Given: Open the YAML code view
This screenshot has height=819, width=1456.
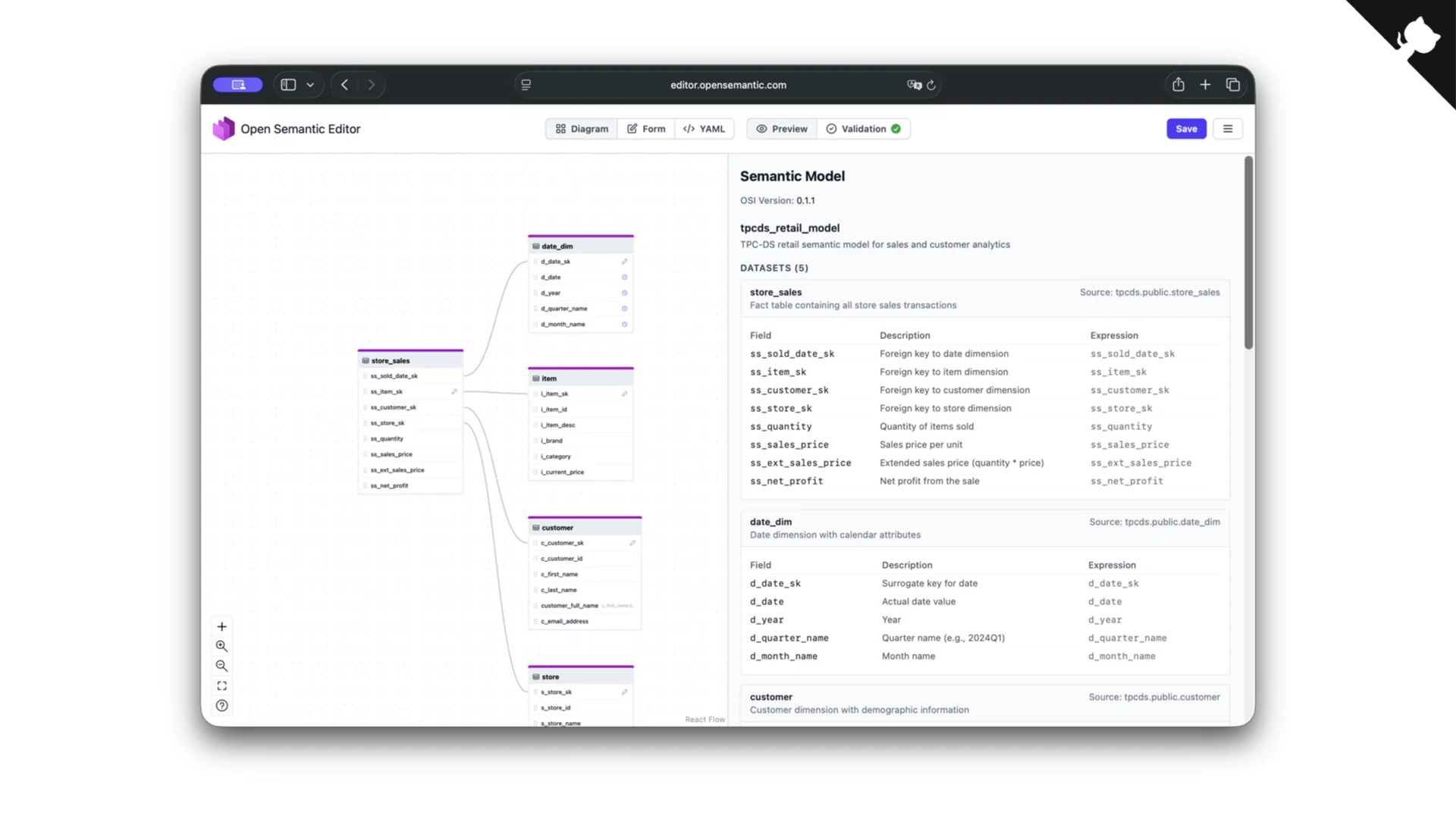Looking at the screenshot, I should point(704,129).
